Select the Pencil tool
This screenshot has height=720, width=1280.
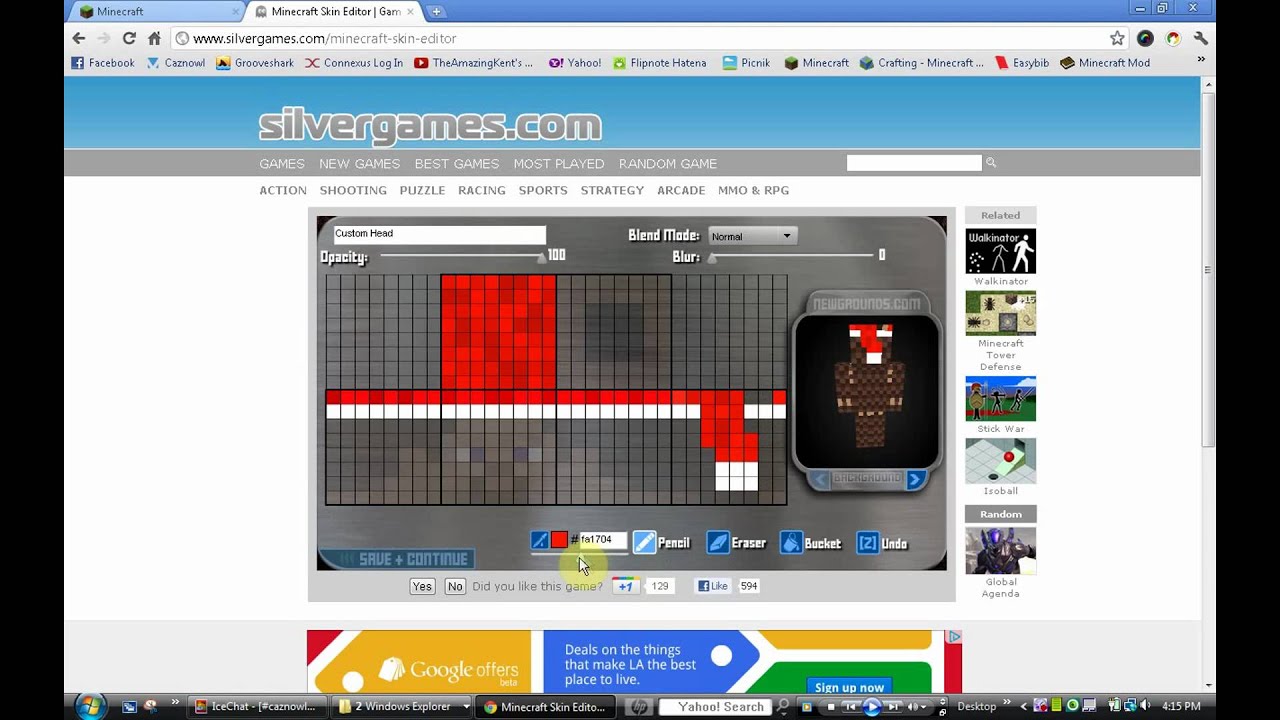662,543
